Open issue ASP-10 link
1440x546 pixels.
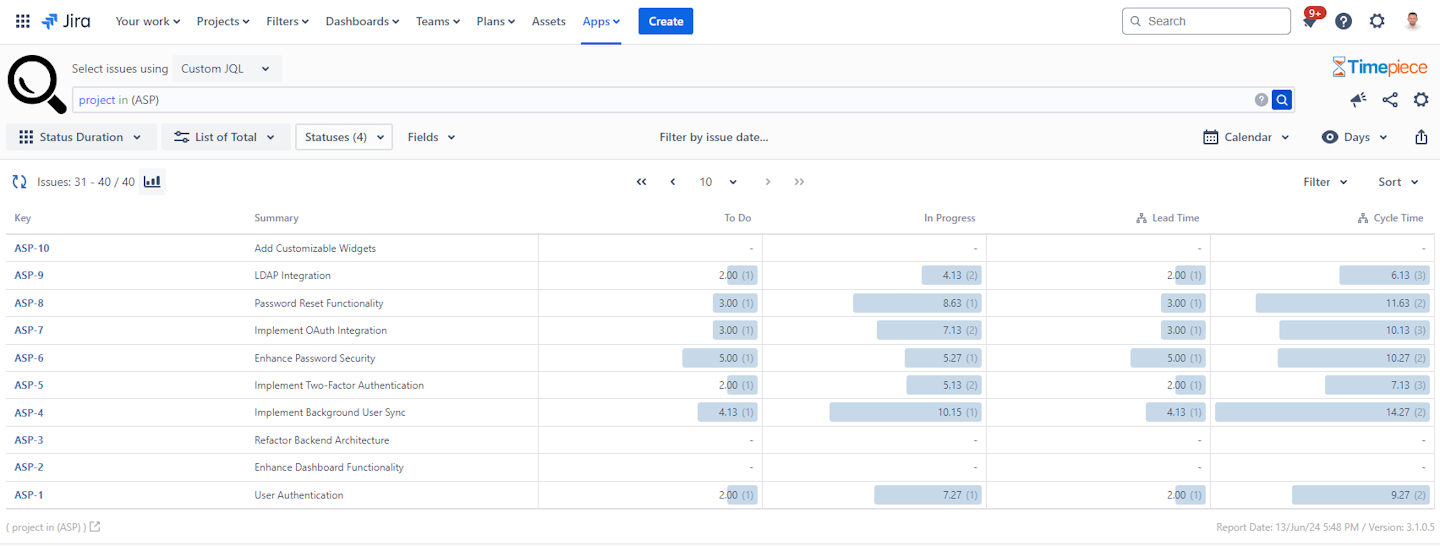point(32,248)
